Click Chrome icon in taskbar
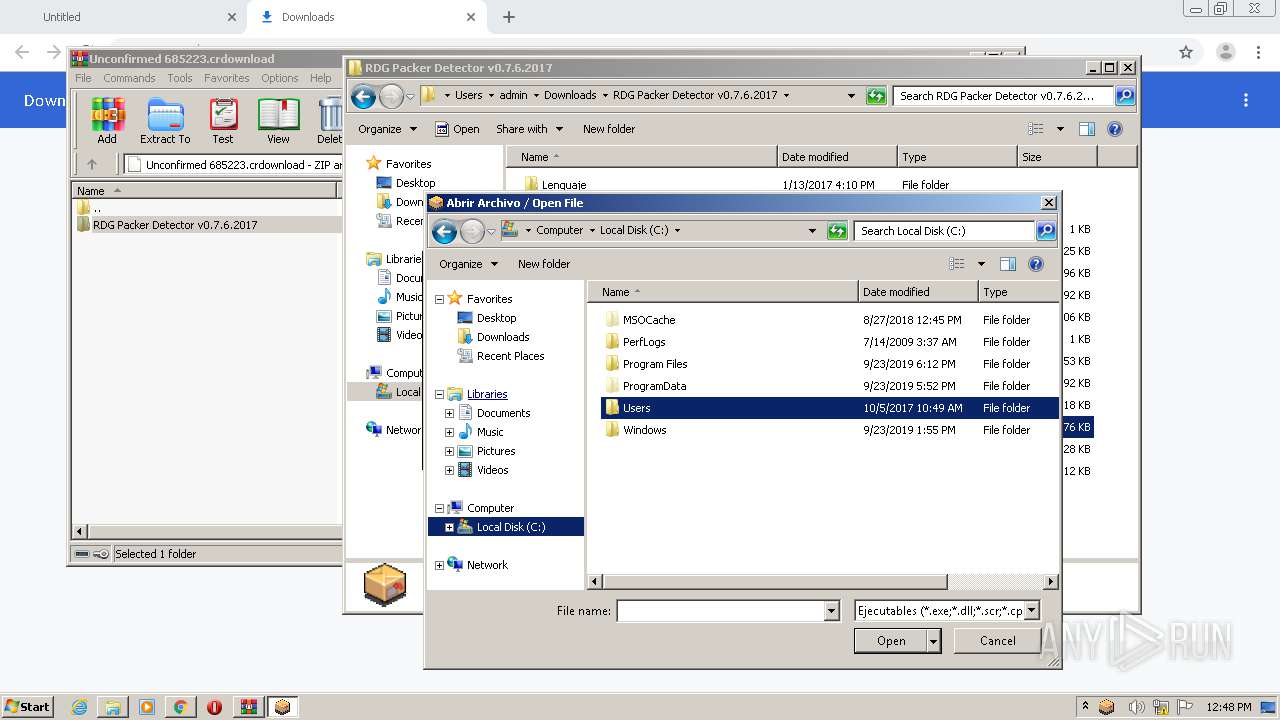 pyautogui.click(x=180, y=707)
